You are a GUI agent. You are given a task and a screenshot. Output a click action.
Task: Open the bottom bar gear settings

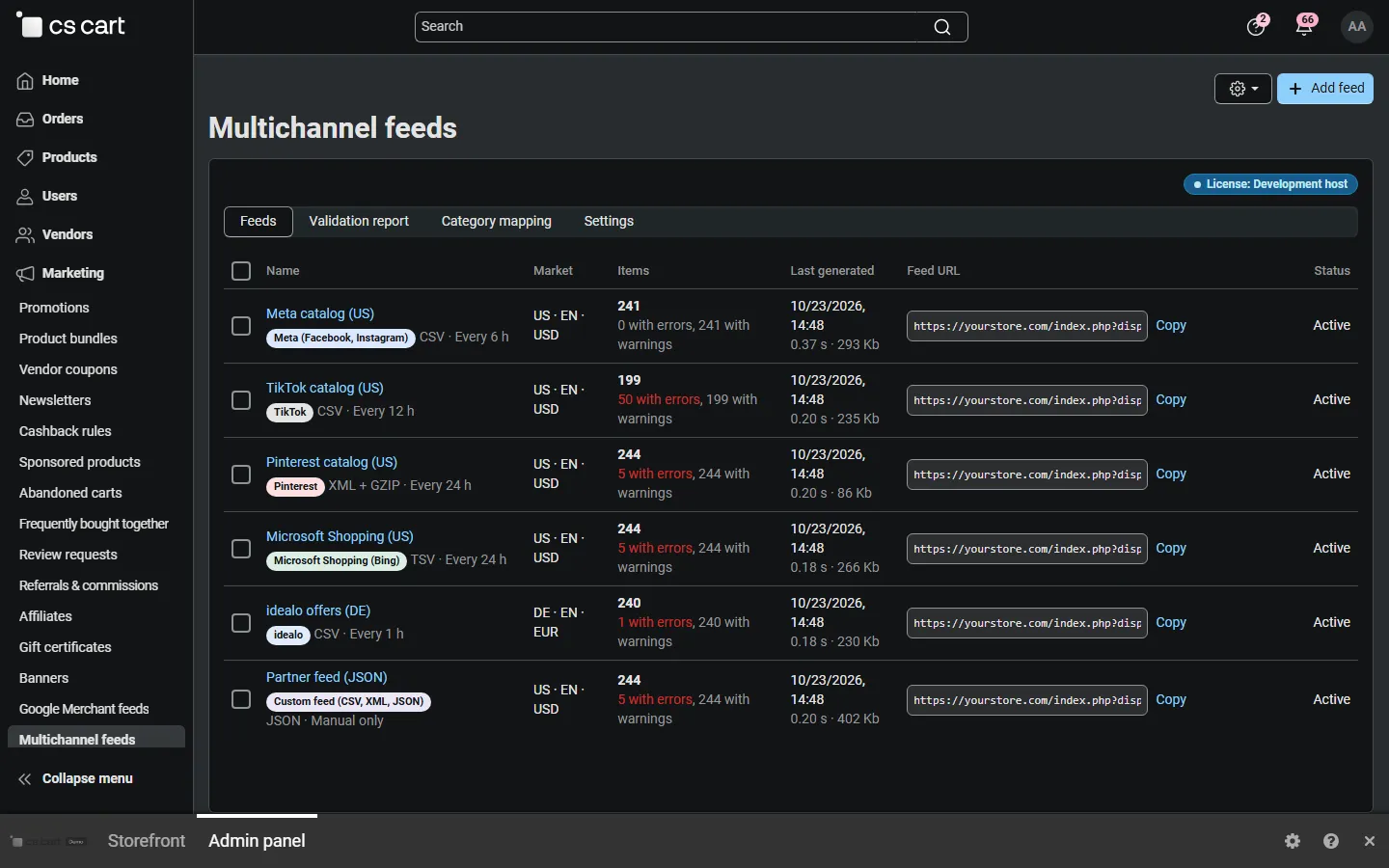[x=1293, y=841]
